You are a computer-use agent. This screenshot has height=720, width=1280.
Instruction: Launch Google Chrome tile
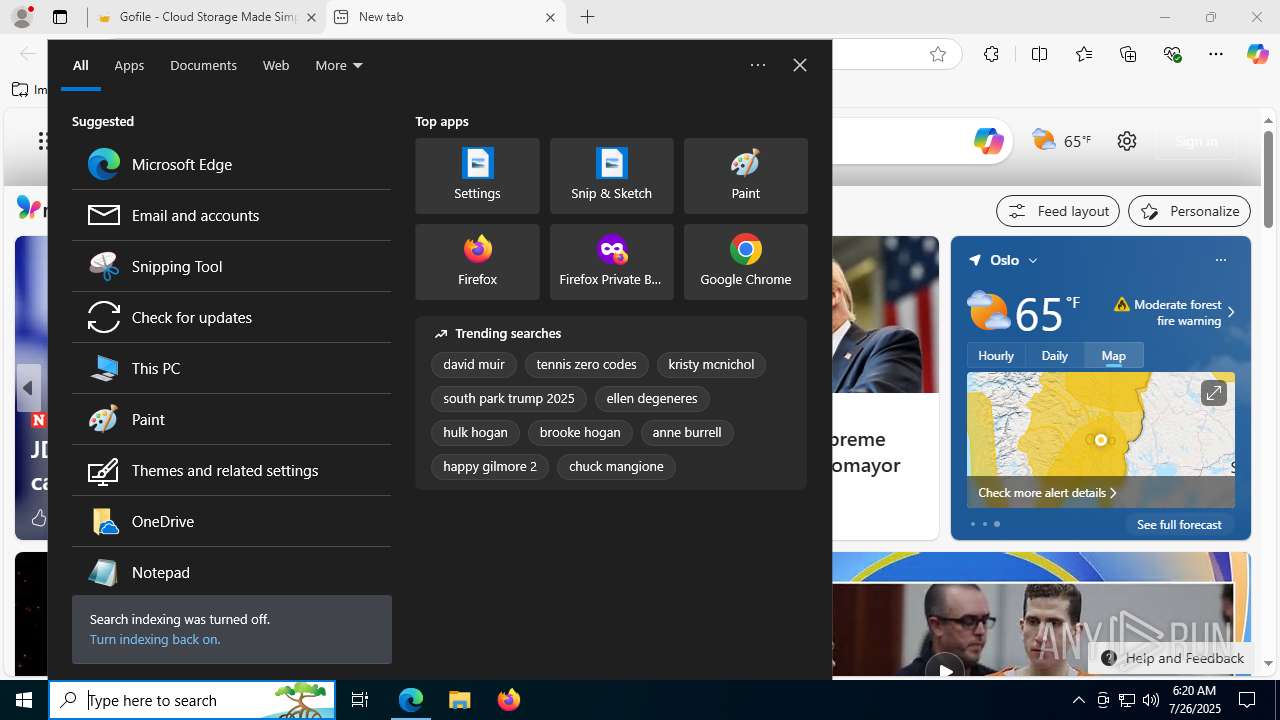[745, 262]
